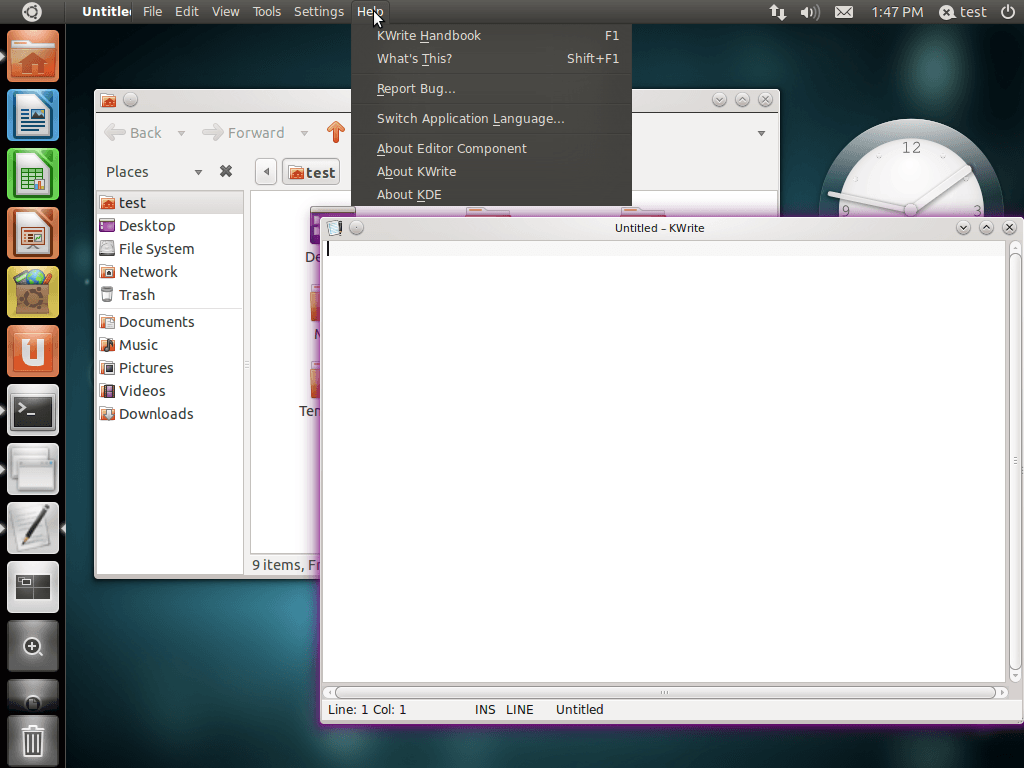Choose Report Bug… menu entry
This screenshot has height=768, width=1024.
point(416,89)
